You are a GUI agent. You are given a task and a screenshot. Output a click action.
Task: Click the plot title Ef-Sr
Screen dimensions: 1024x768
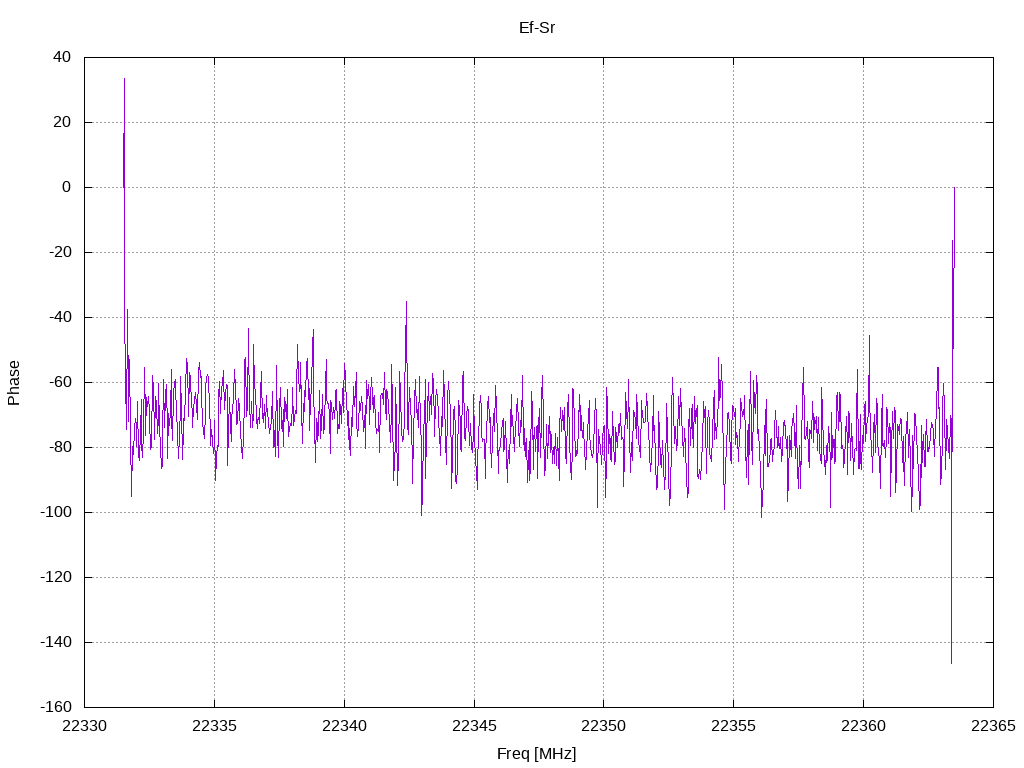pos(537,28)
